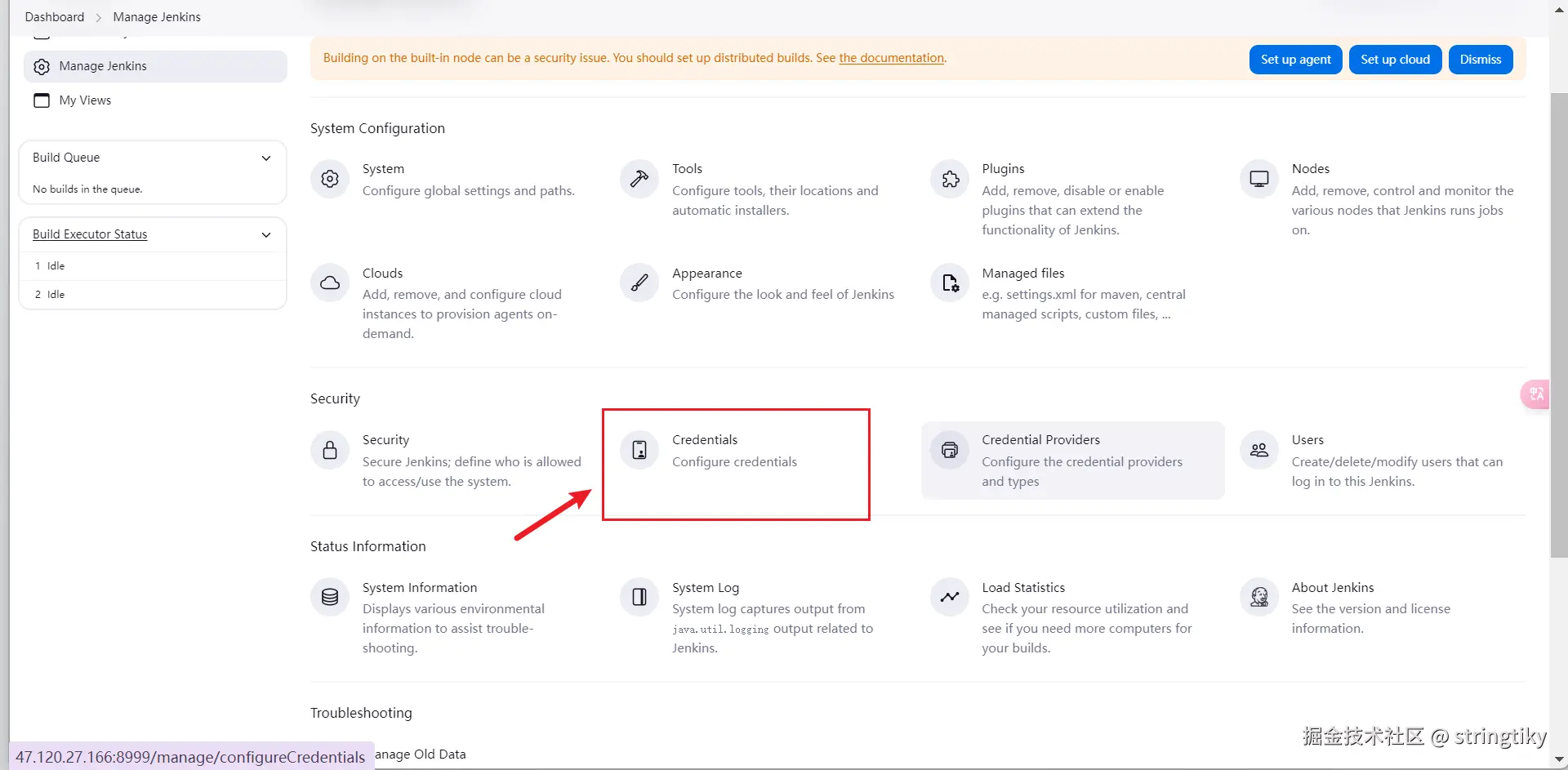Open the Tools hammer icon

639,179
